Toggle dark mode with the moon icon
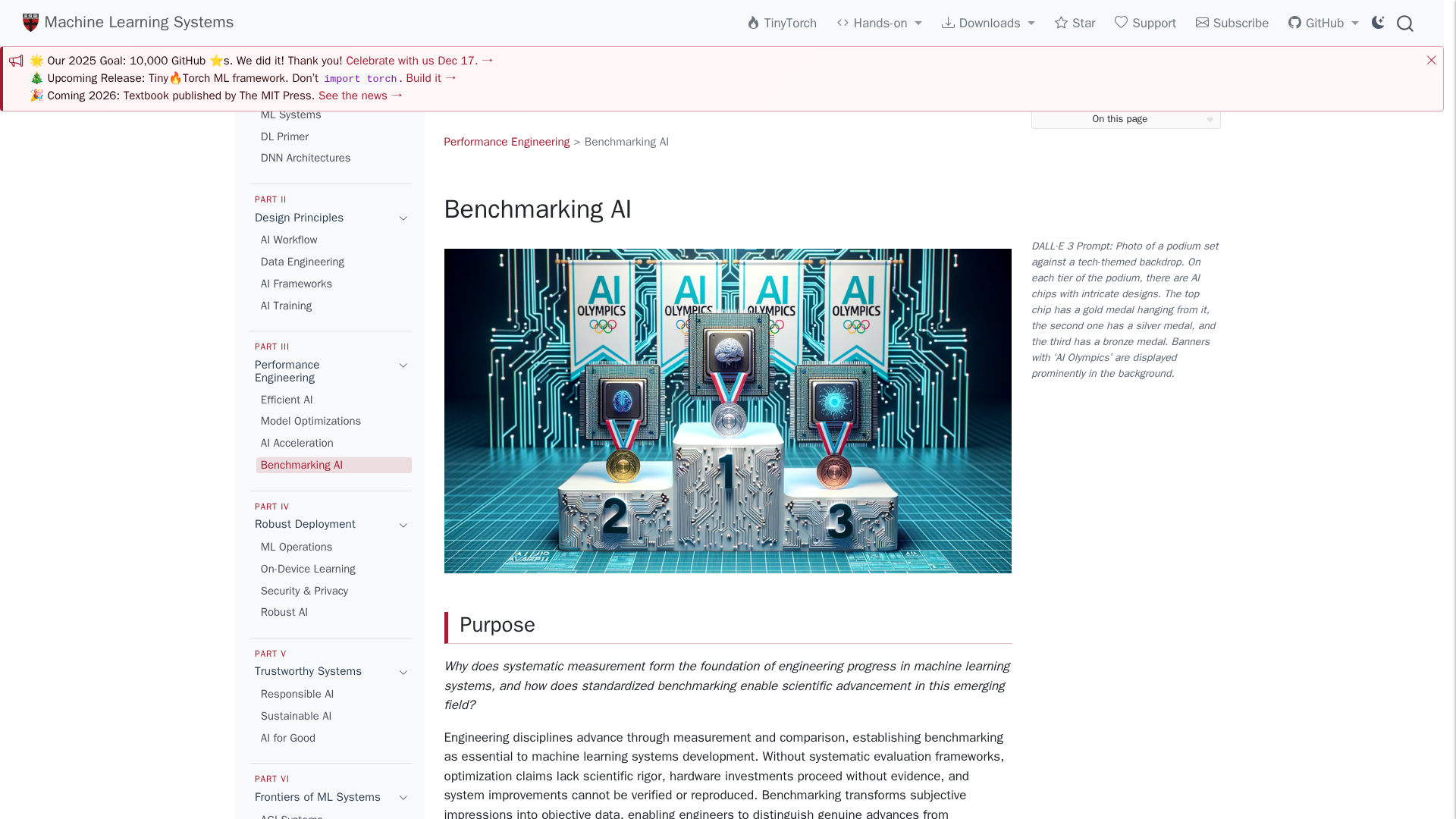Image resolution: width=1456 pixels, height=819 pixels. coord(1378,23)
